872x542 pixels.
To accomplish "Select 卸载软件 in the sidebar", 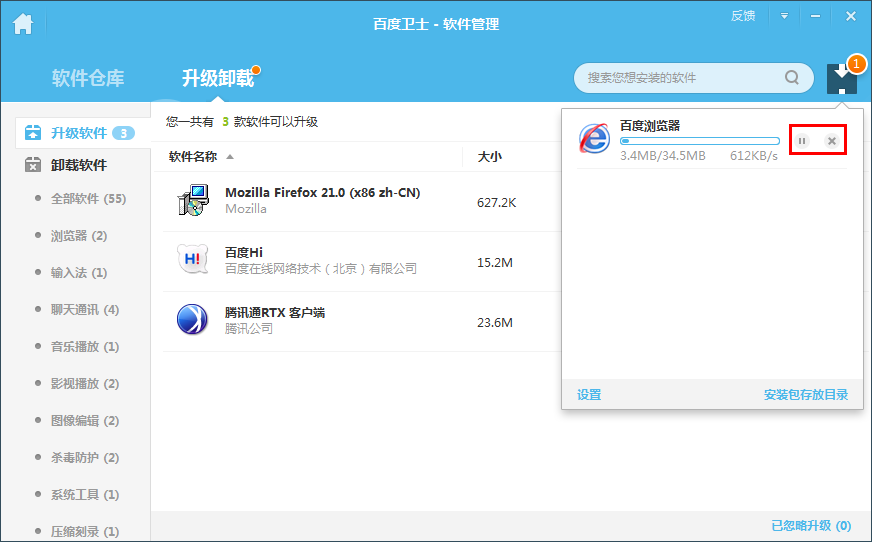I will tap(78, 165).
